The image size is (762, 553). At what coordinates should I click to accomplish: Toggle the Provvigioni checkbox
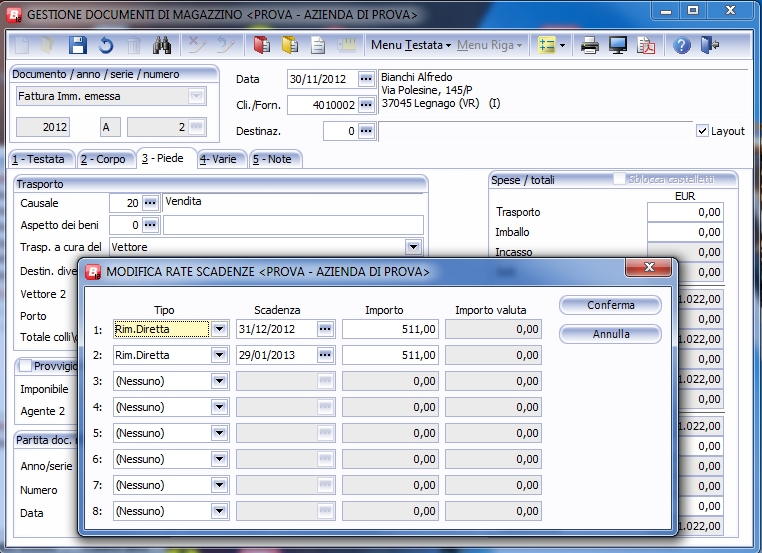[26, 367]
